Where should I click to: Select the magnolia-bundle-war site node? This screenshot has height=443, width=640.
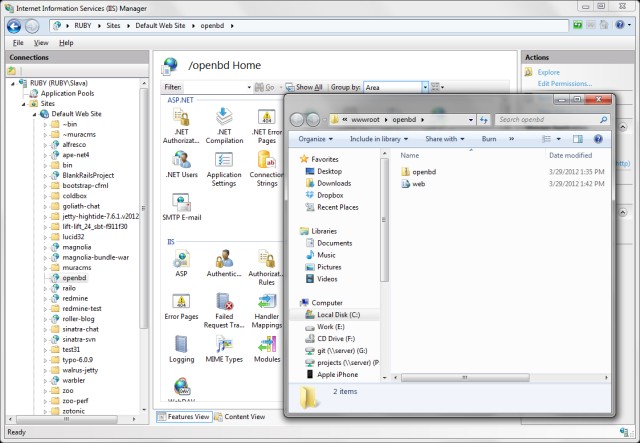pyautogui.click(x=95, y=258)
